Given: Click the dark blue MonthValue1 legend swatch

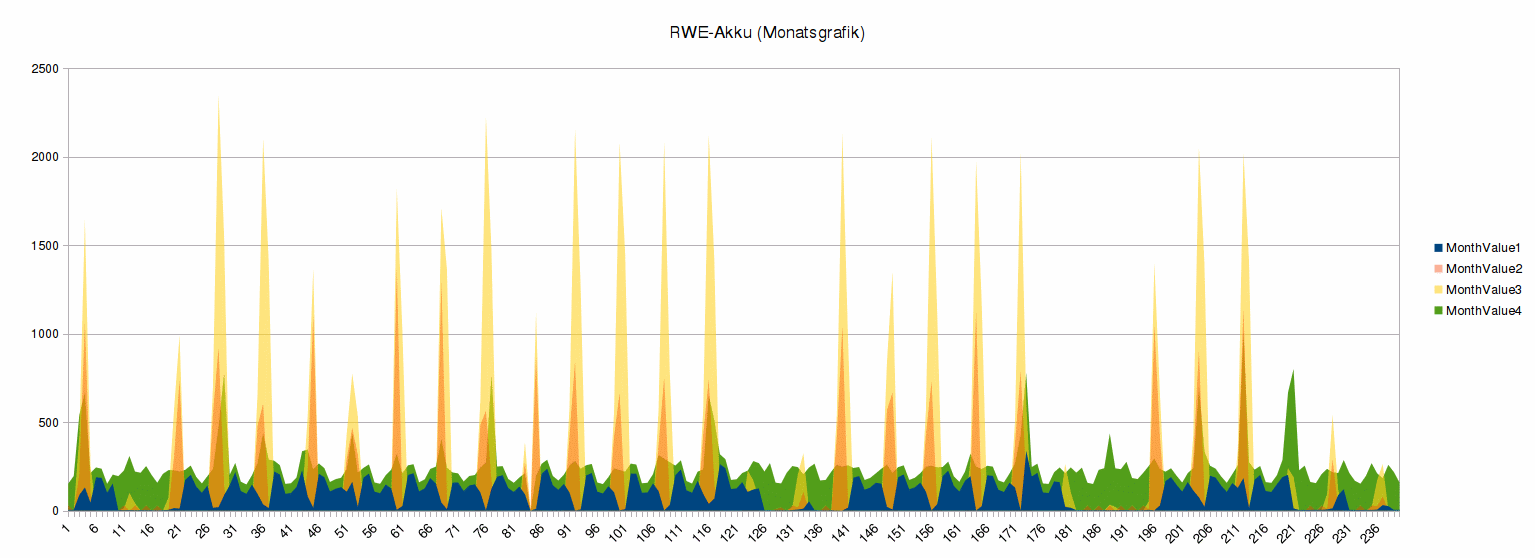Looking at the screenshot, I should 1438,247.
